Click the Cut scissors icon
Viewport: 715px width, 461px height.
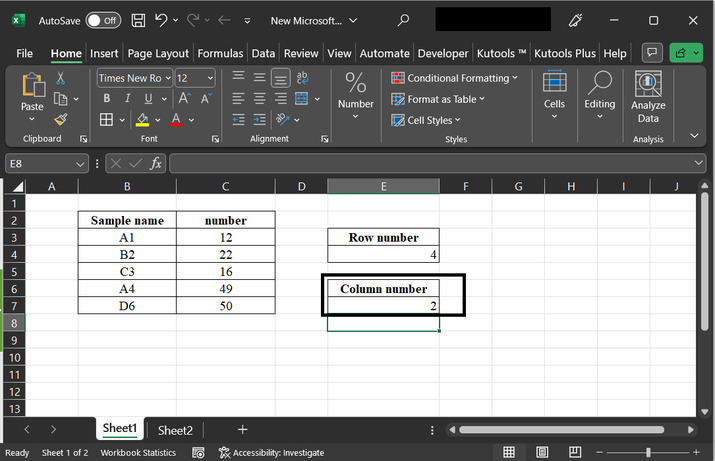[61, 78]
